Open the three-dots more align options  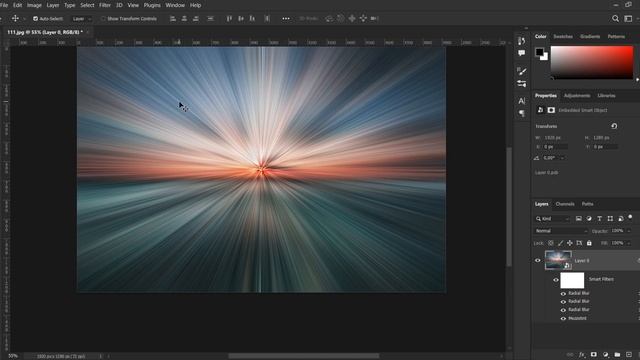click(x=286, y=18)
